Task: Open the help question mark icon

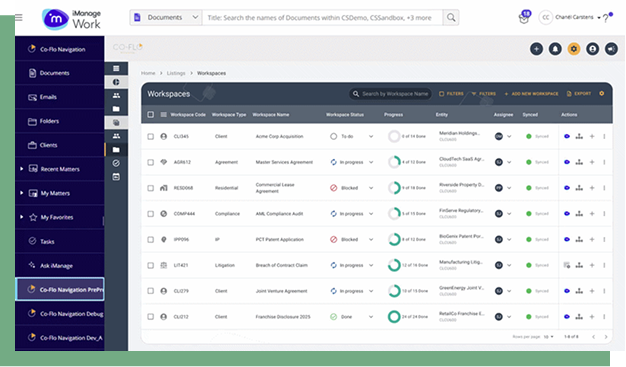Action: (606, 18)
